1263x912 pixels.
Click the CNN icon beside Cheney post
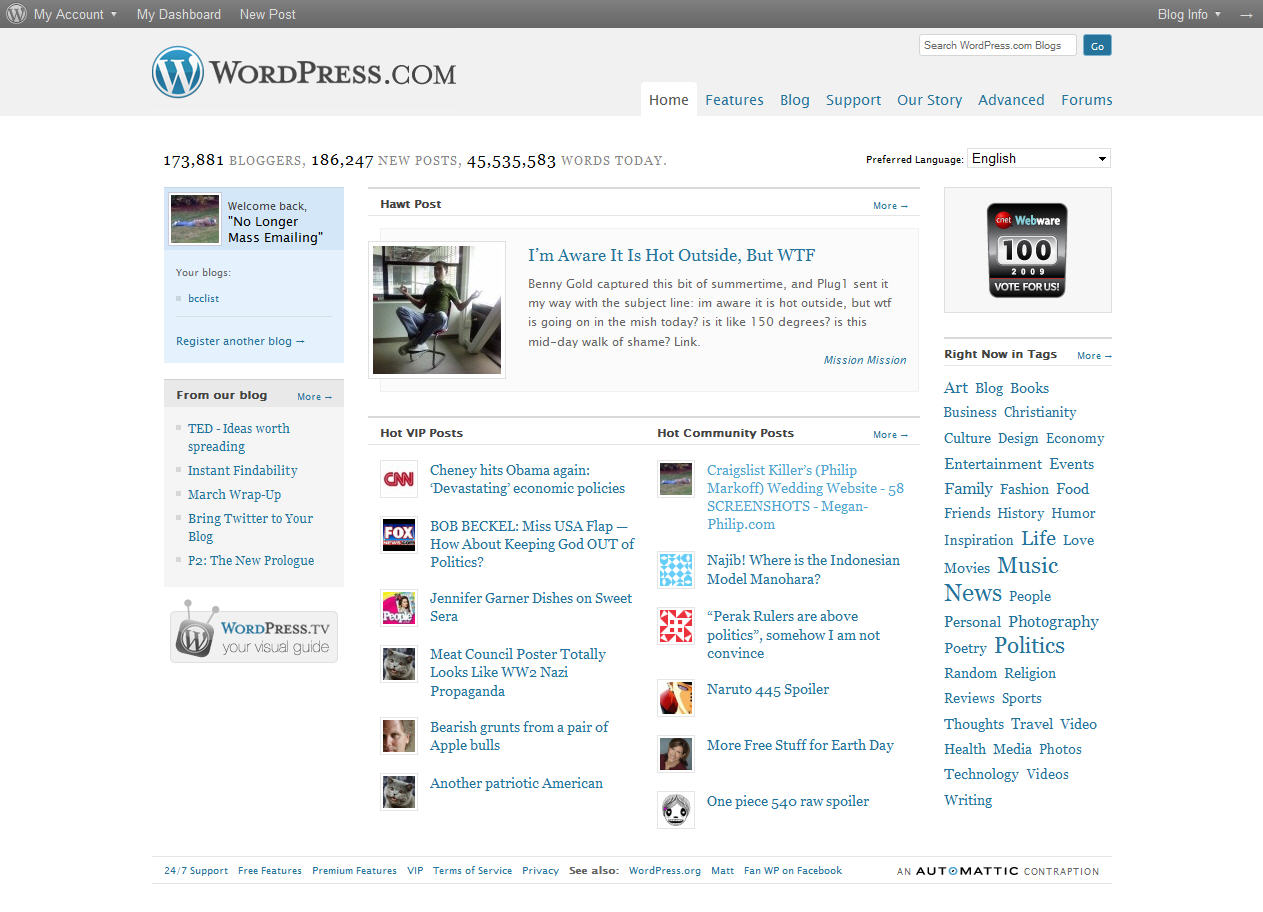tap(398, 479)
